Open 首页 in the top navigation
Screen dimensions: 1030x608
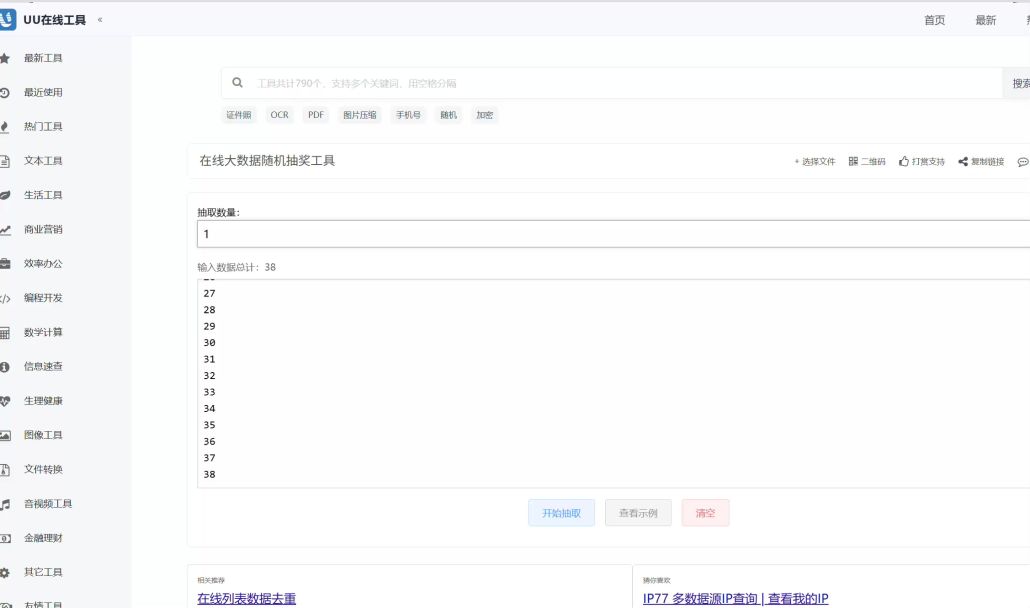click(934, 20)
